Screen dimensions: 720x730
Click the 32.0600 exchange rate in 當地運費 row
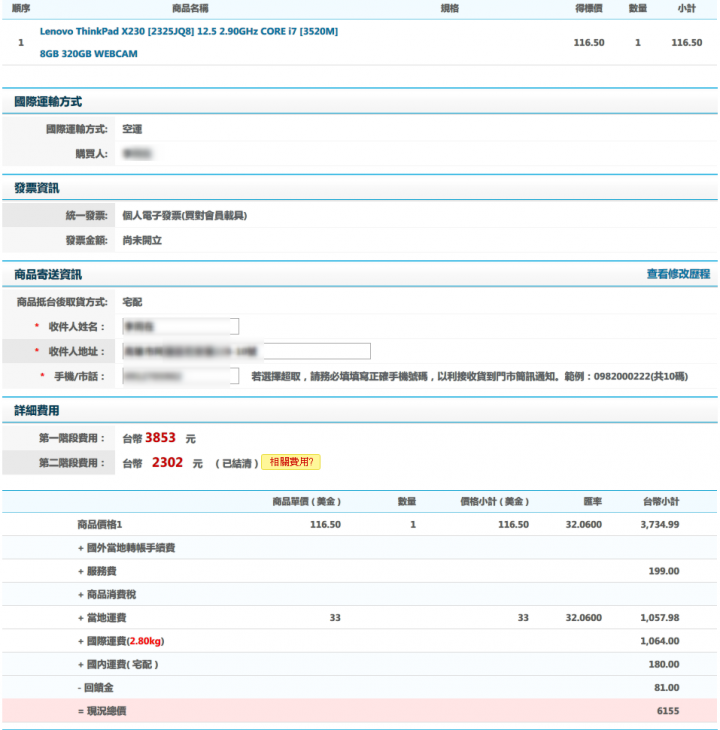pos(584,618)
